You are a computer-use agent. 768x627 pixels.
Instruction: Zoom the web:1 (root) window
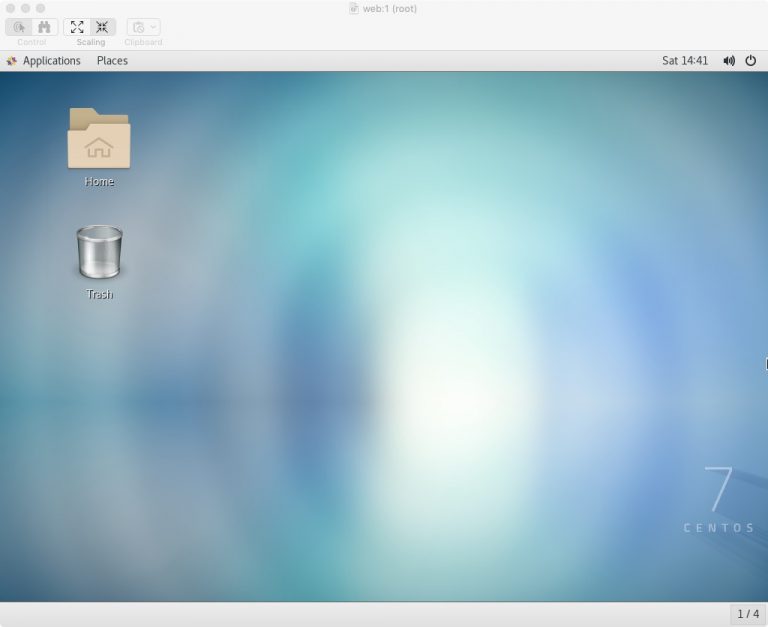[x=41, y=8]
